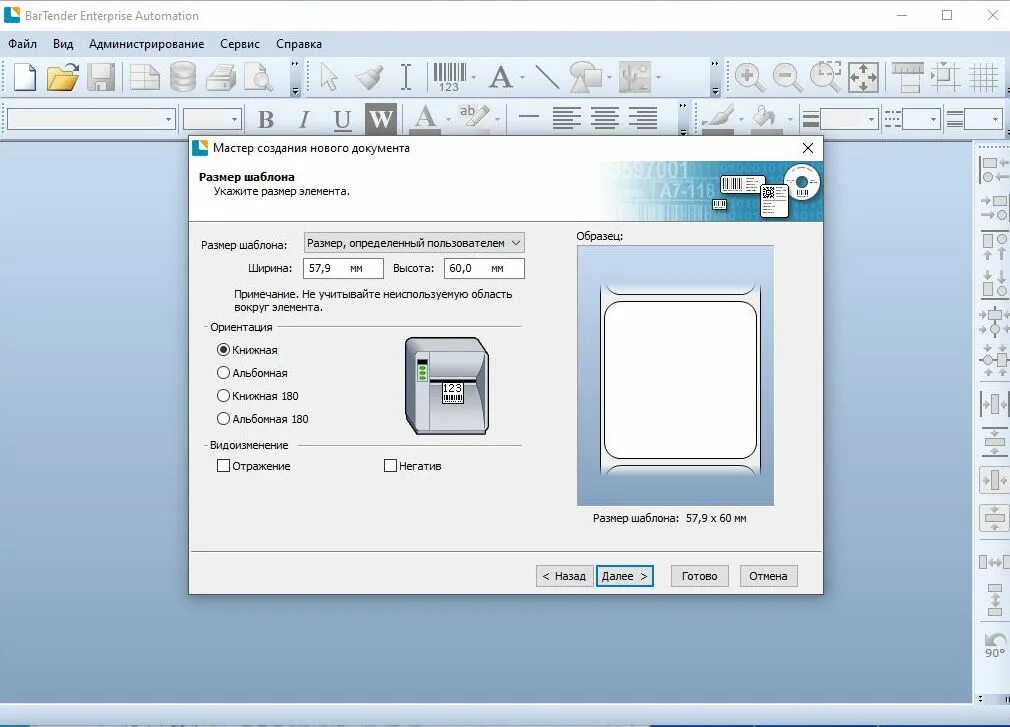1010x727 pixels.
Task: Click the Назад button
Action: 564,576
